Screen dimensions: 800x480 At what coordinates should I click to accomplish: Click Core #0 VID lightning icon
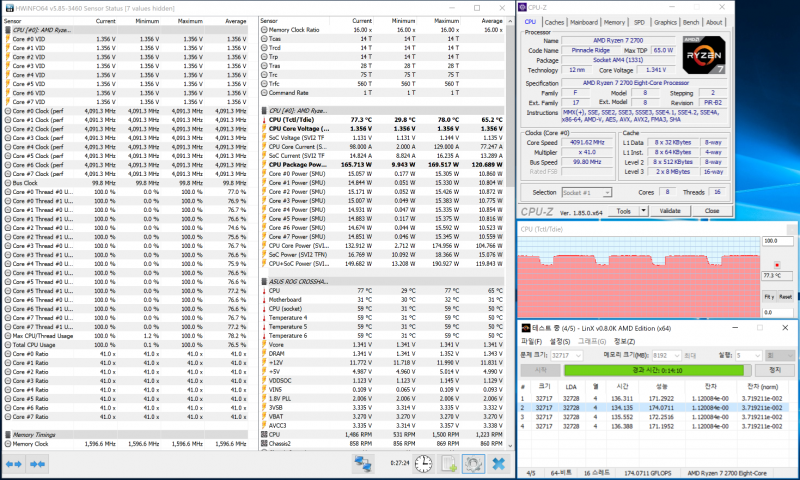(x=8, y=39)
